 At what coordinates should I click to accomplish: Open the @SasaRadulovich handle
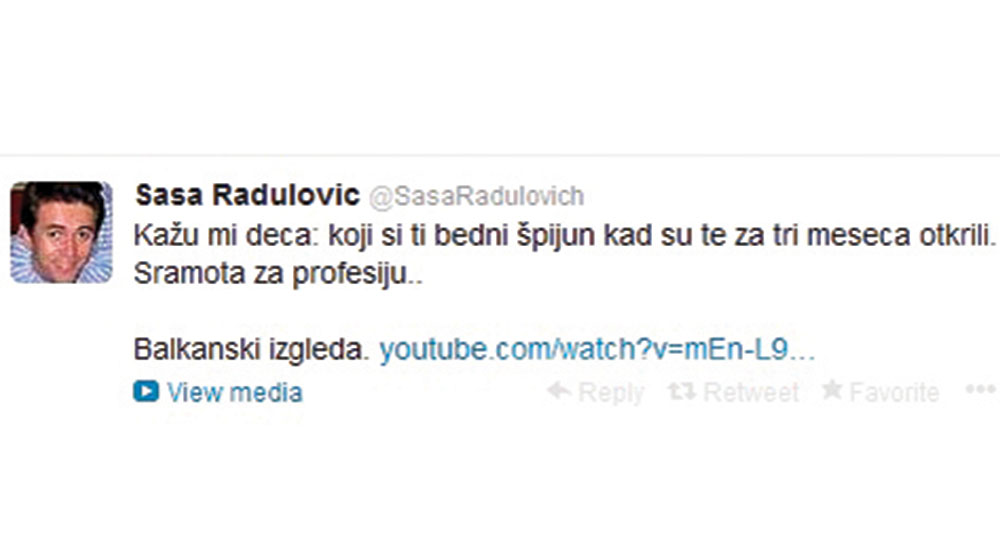(476, 196)
